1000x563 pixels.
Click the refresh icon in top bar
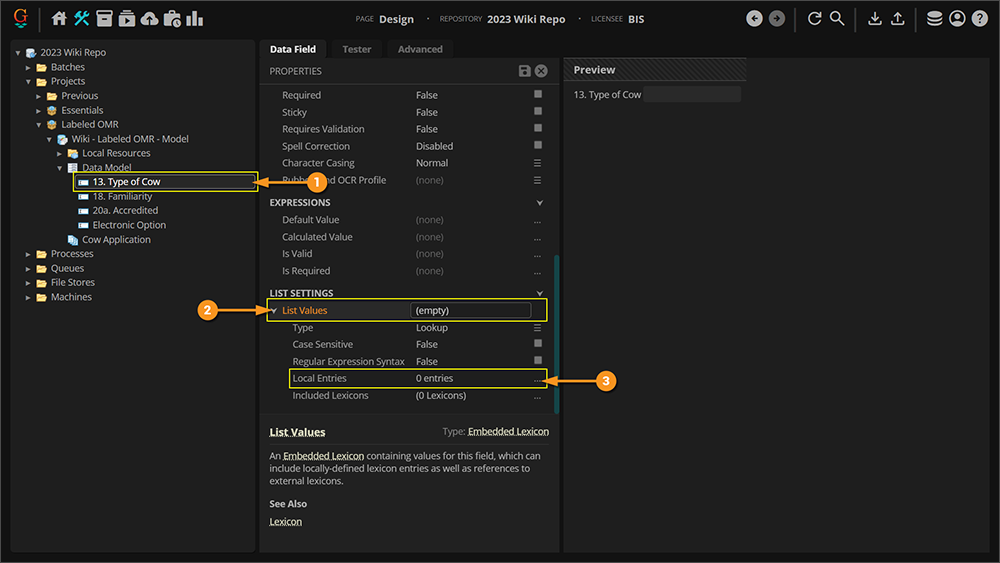[814, 18]
